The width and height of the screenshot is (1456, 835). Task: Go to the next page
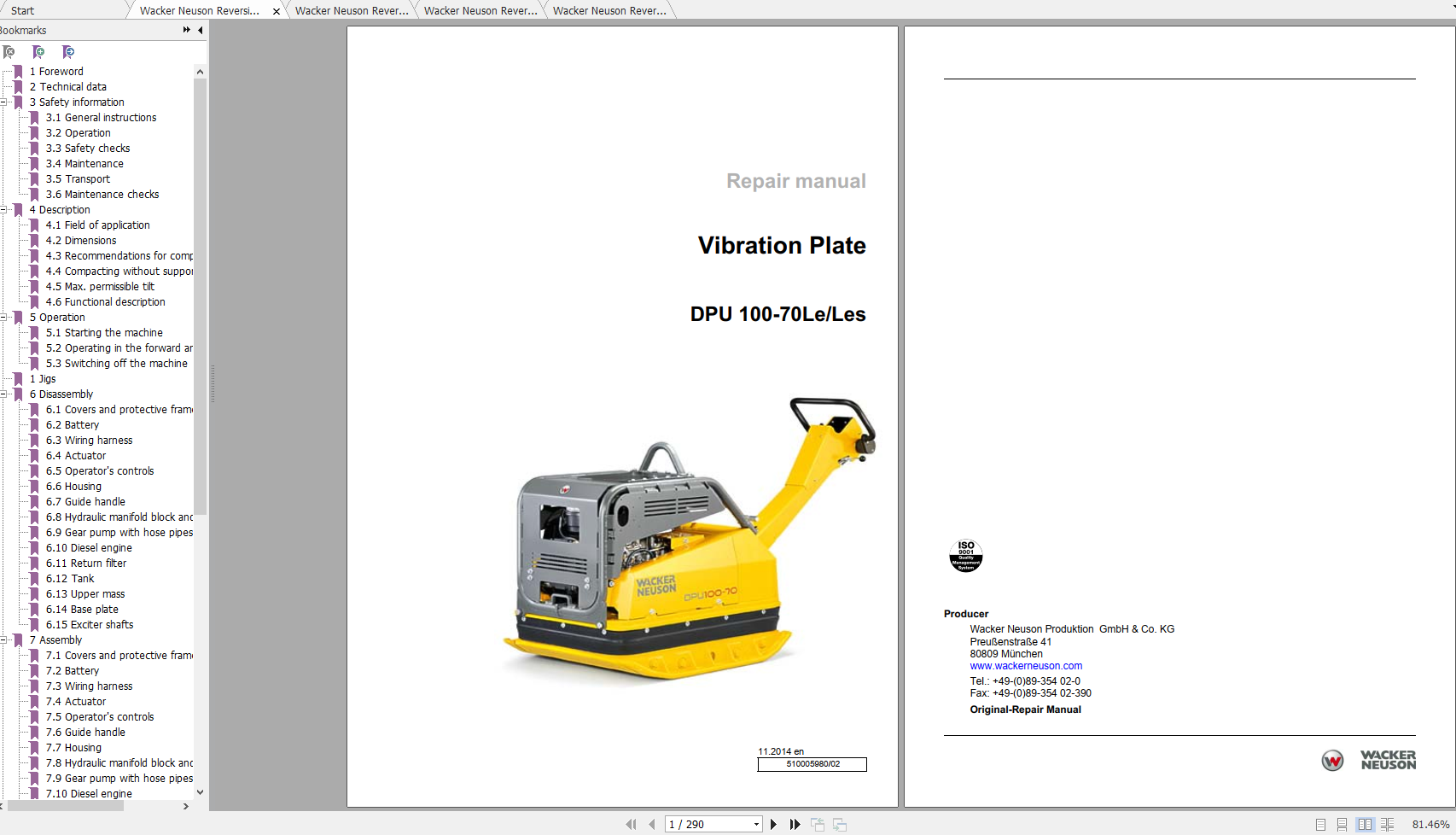pyautogui.click(x=773, y=824)
